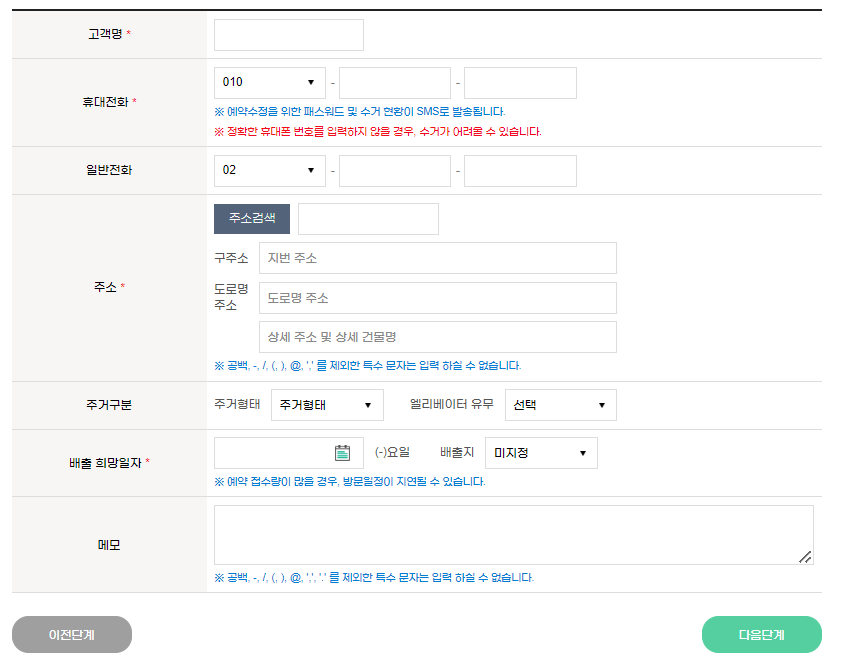Screen dimensions: 850x665
Task: Open the 배출지 미지정 dropdown
Action: coord(540,452)
